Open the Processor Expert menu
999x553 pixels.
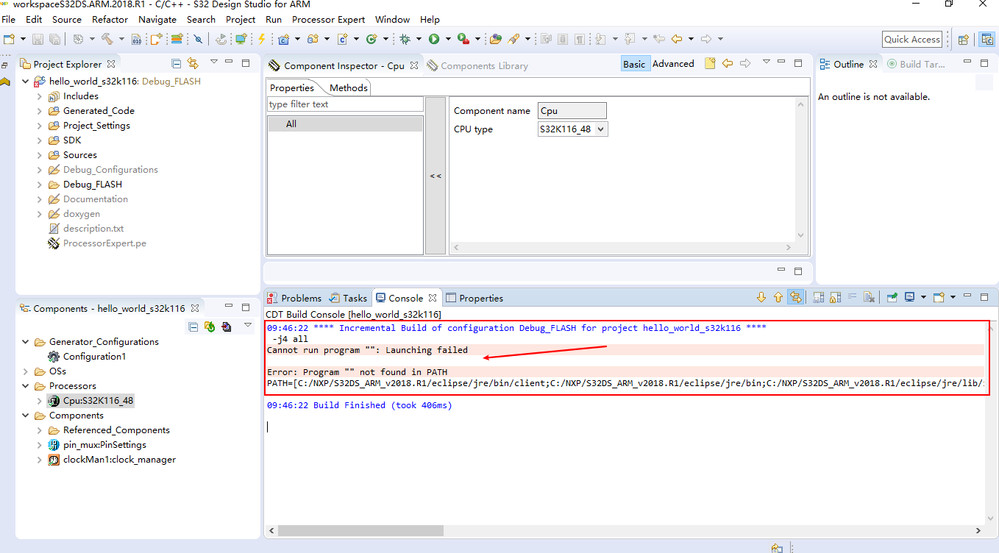tap(328, 20)
